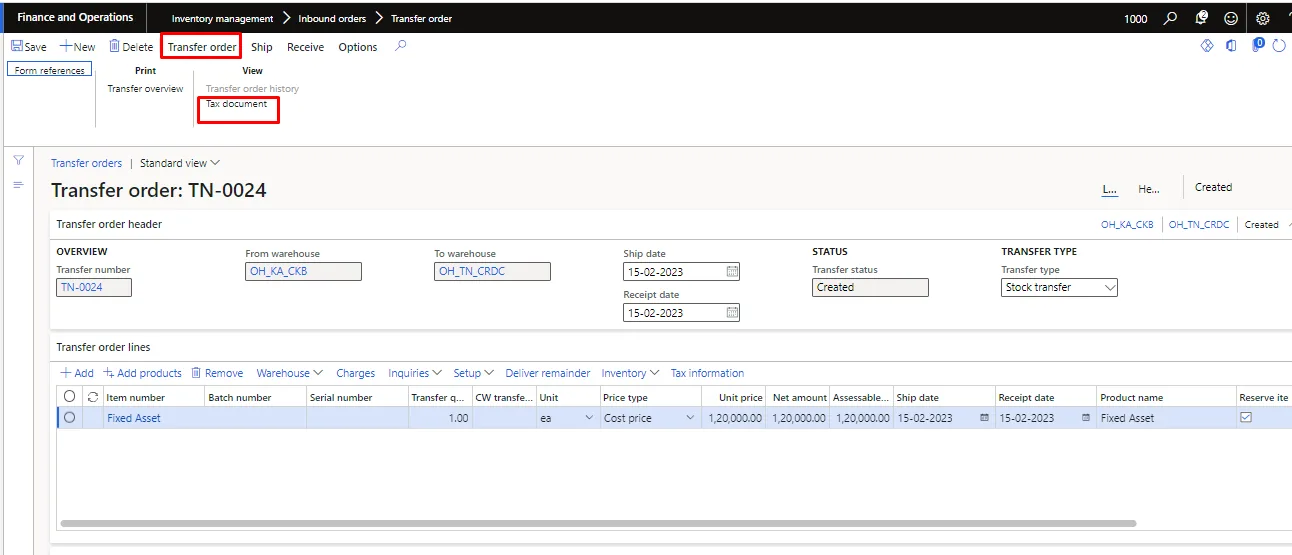Click Add products button

click(x=143, y=373)
